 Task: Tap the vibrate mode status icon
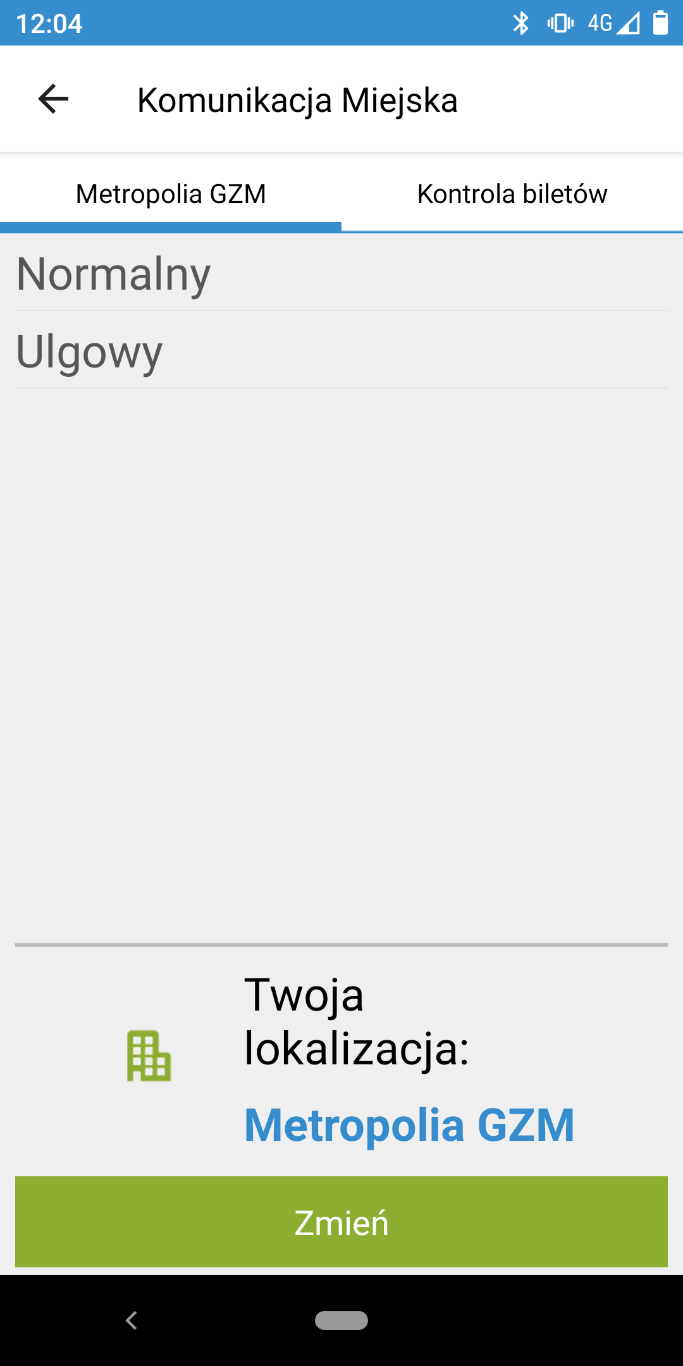tap(560, 23)
